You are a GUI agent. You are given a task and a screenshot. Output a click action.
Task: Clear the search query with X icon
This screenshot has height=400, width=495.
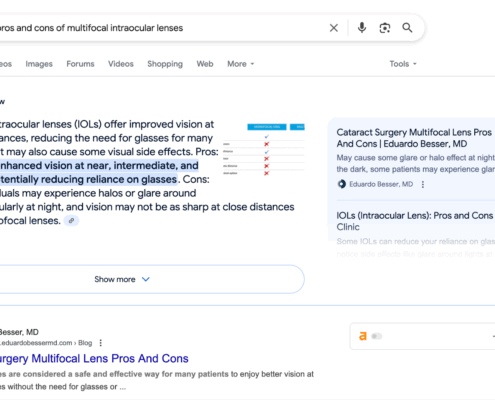click(x=334, y=28)
